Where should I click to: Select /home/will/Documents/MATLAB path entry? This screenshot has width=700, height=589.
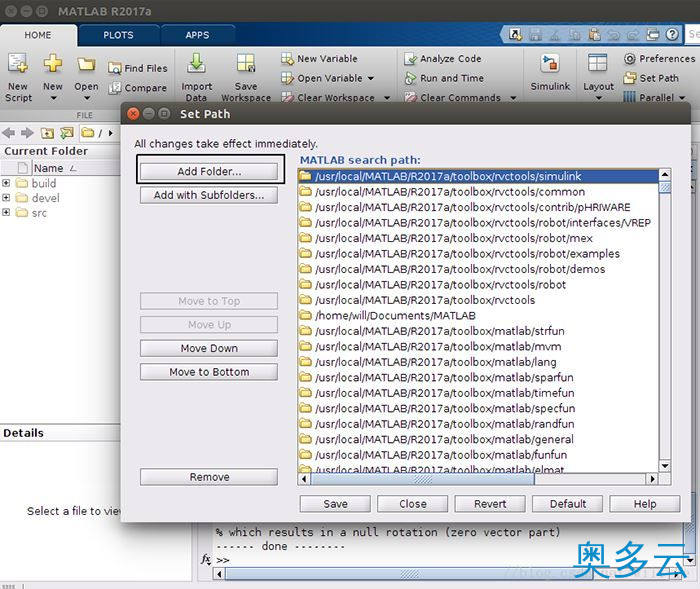(478, 315)
